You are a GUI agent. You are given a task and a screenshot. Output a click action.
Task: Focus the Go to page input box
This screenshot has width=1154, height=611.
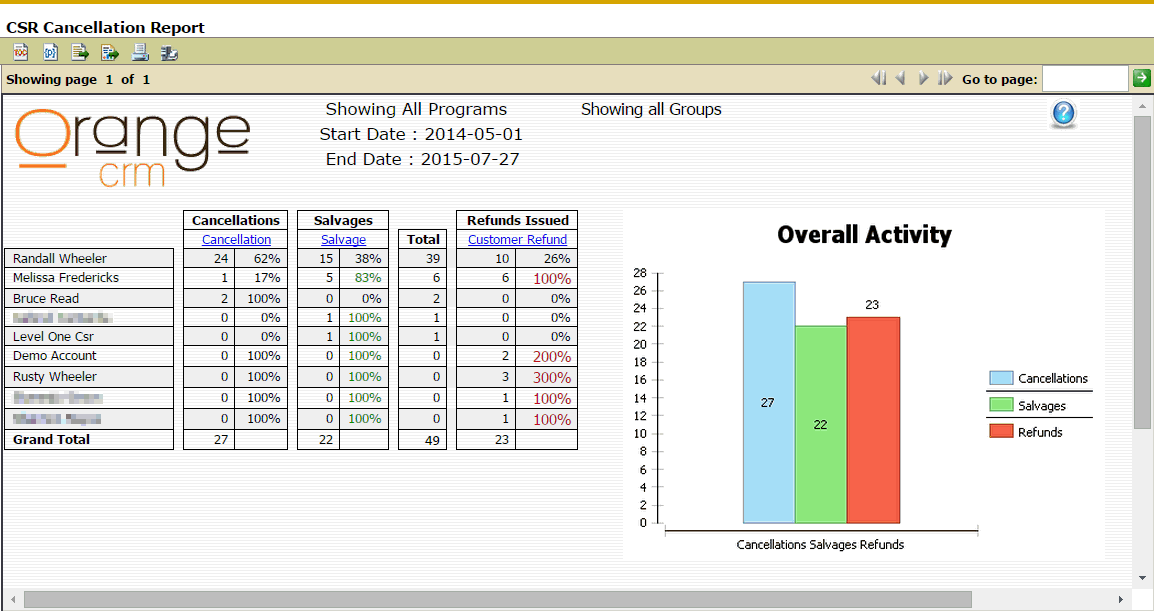[1085, 79]
